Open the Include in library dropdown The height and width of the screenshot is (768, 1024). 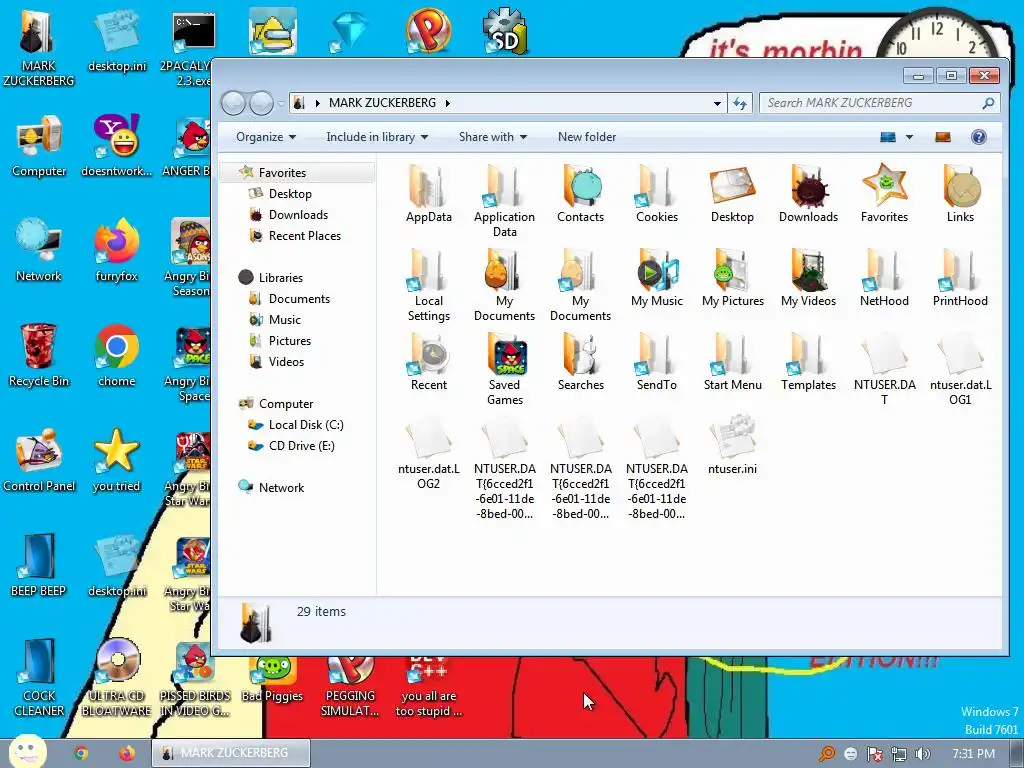pos(377,136)
